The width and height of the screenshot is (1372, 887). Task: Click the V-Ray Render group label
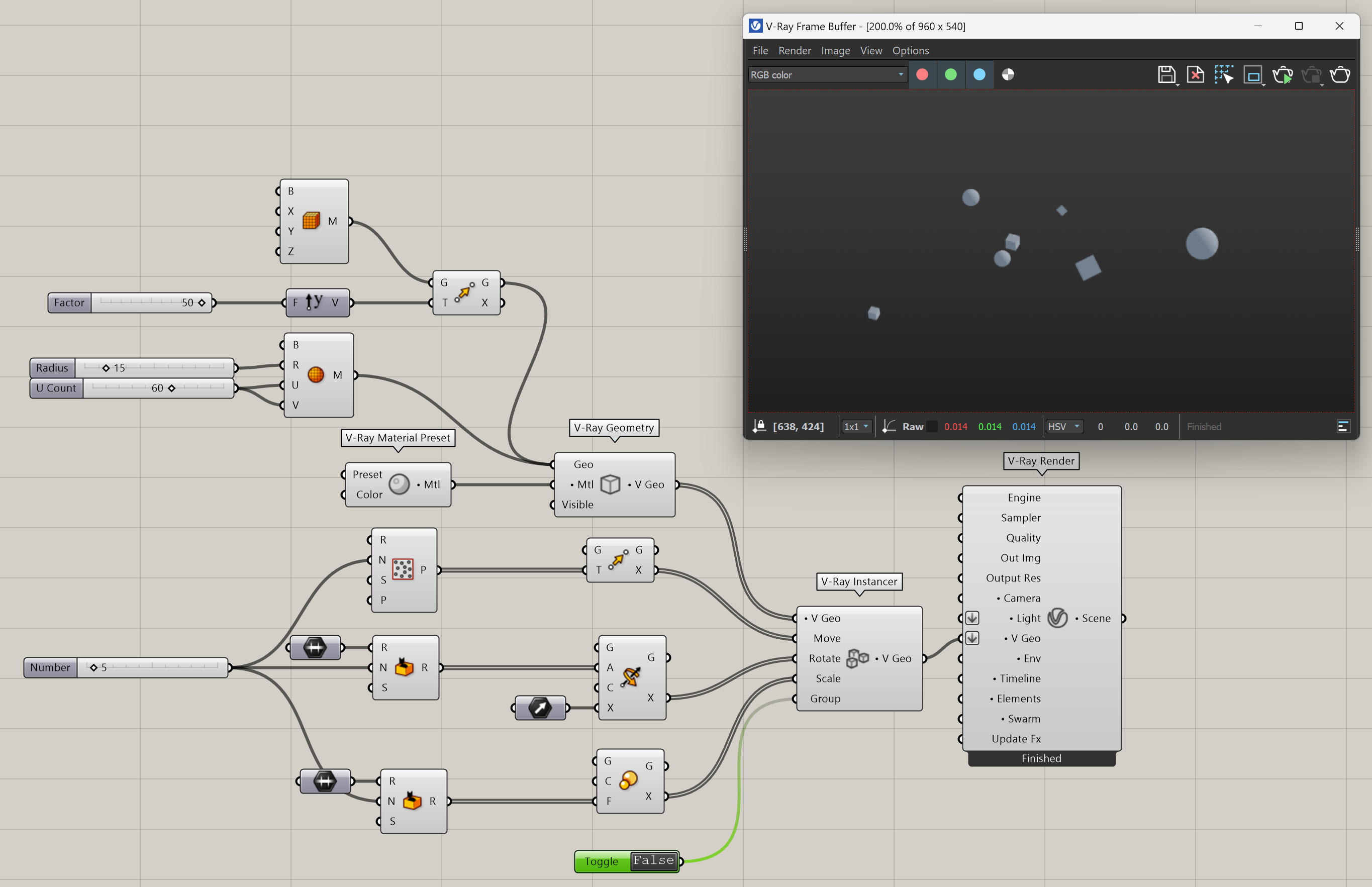1041,461
